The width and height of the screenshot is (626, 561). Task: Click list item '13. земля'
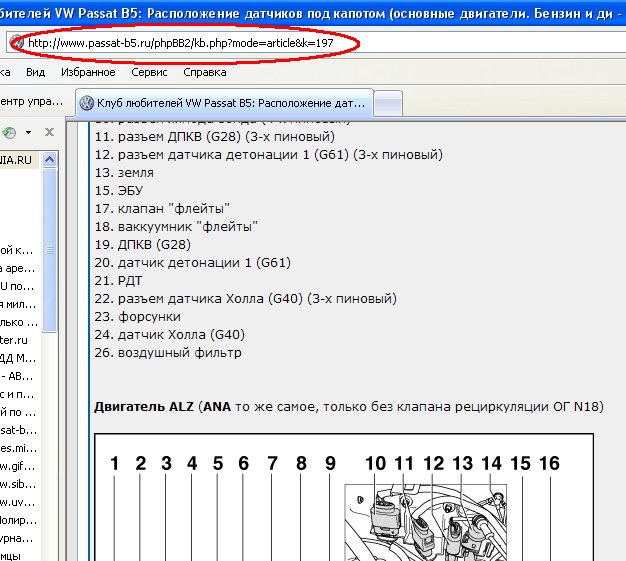coord(124,172)
